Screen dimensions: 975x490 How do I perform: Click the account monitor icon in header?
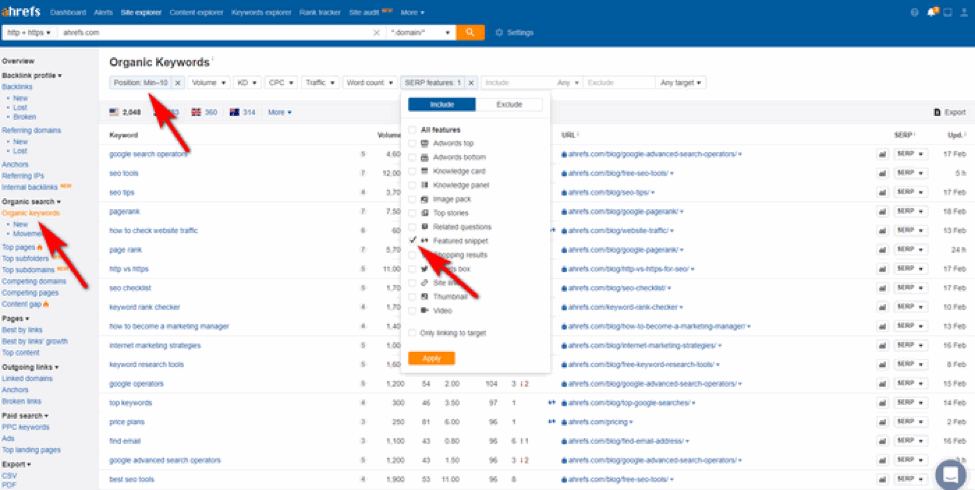pyautogui.click(x=948, y=12)
